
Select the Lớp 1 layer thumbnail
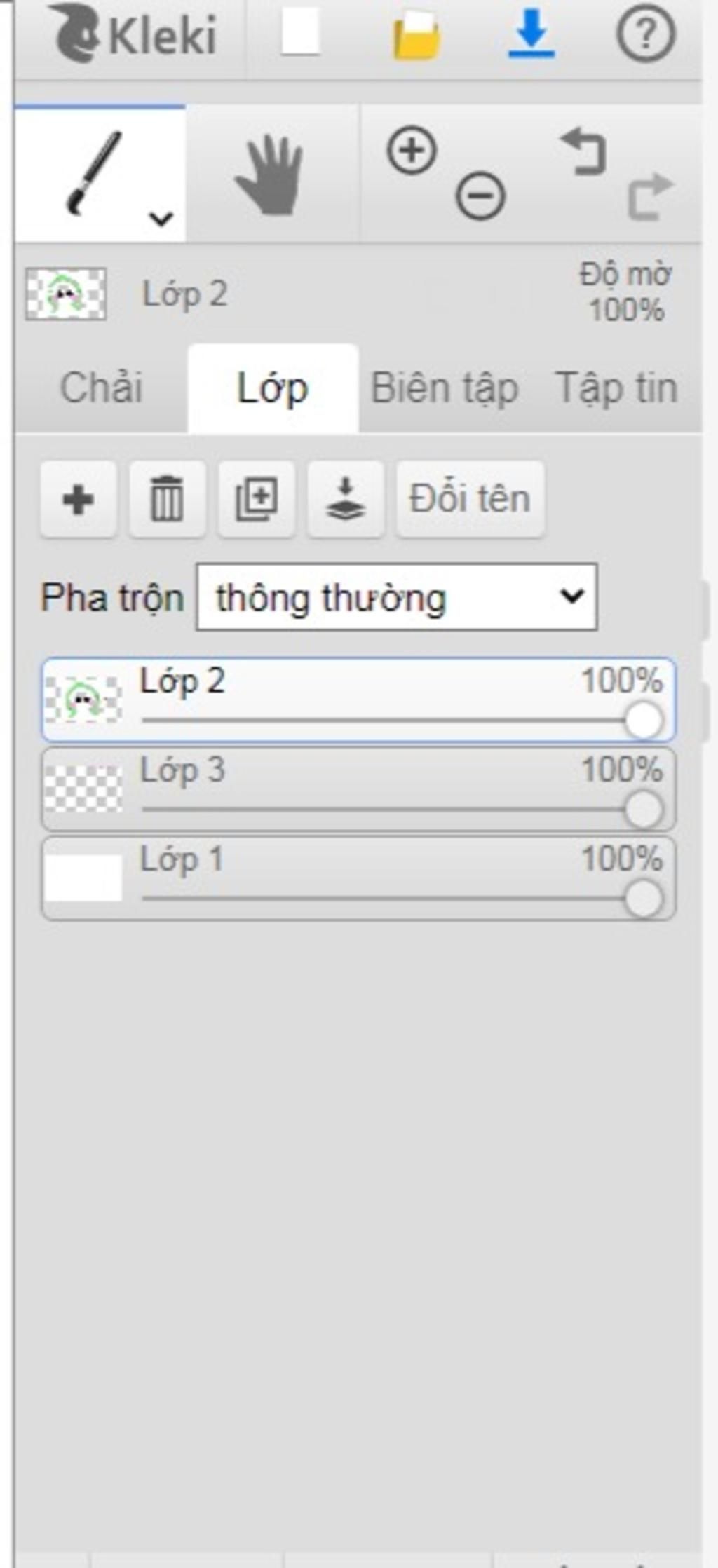click(83, 878)
